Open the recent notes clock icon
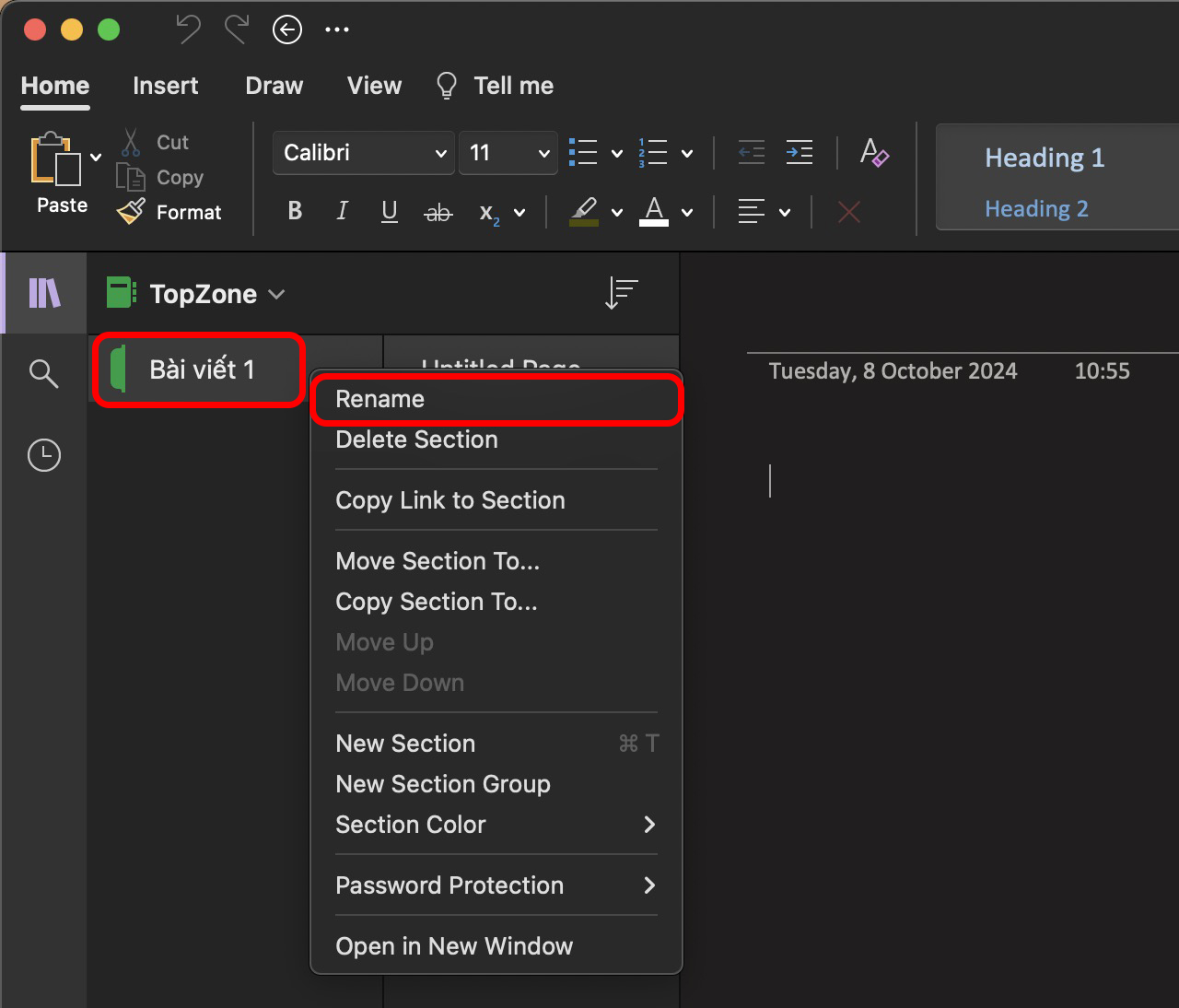The width and height of the screenshot is (1179, 1008). pos(44,455)
